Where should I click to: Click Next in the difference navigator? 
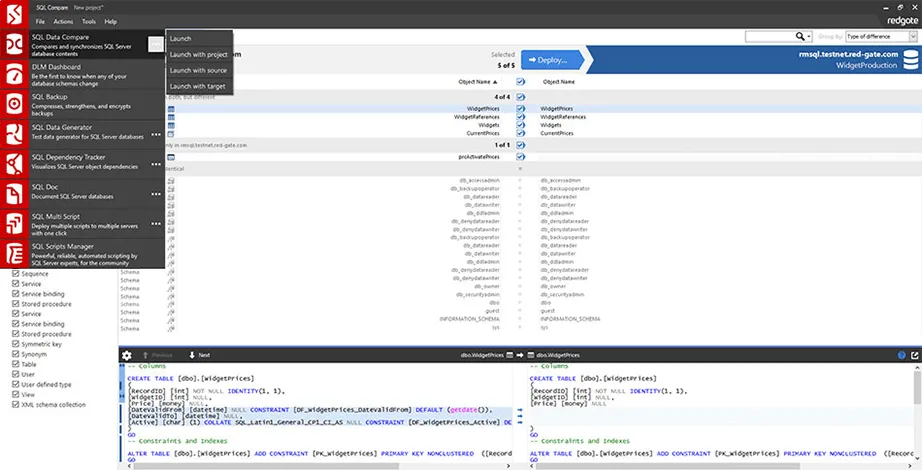(x=198, y=355)
